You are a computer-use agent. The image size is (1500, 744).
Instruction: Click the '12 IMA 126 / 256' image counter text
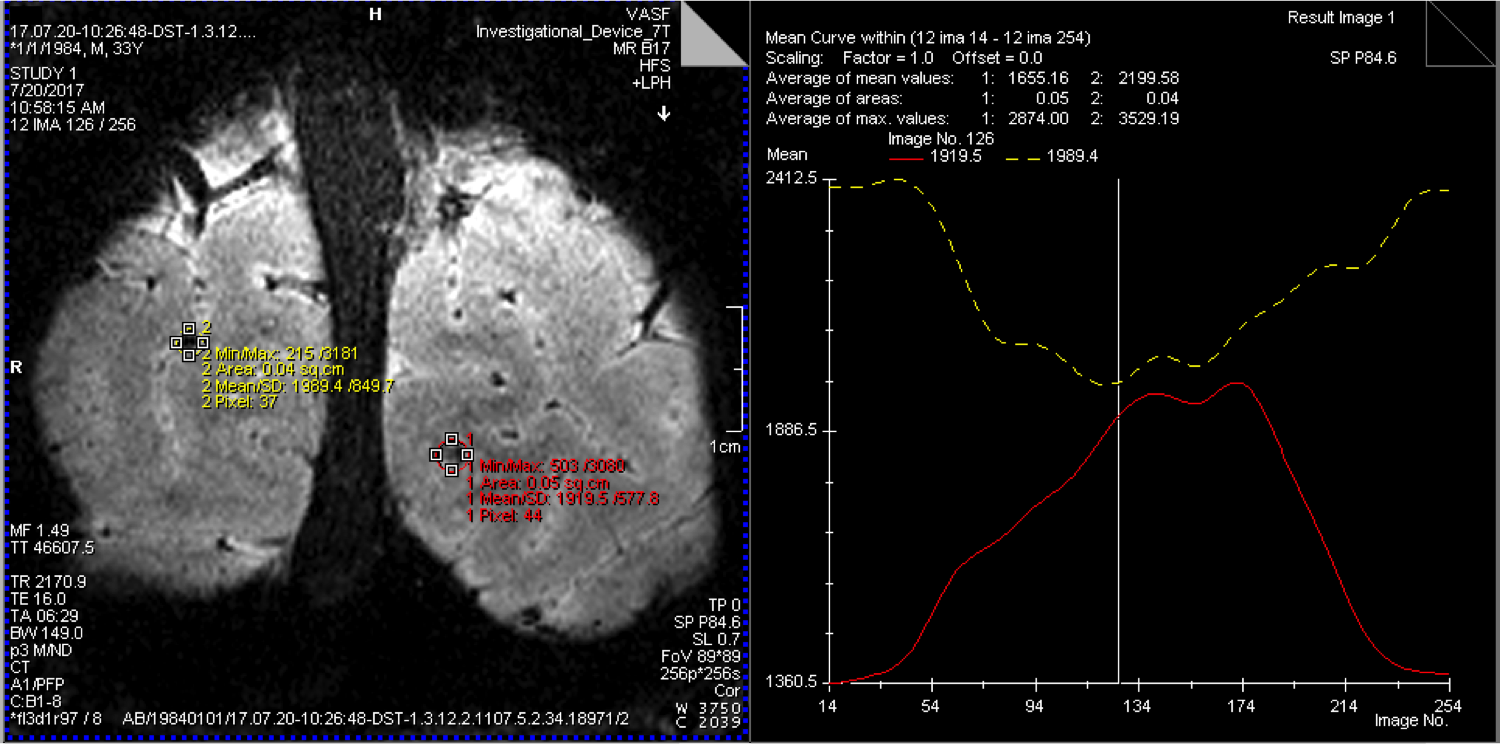(x=73, y=125)
